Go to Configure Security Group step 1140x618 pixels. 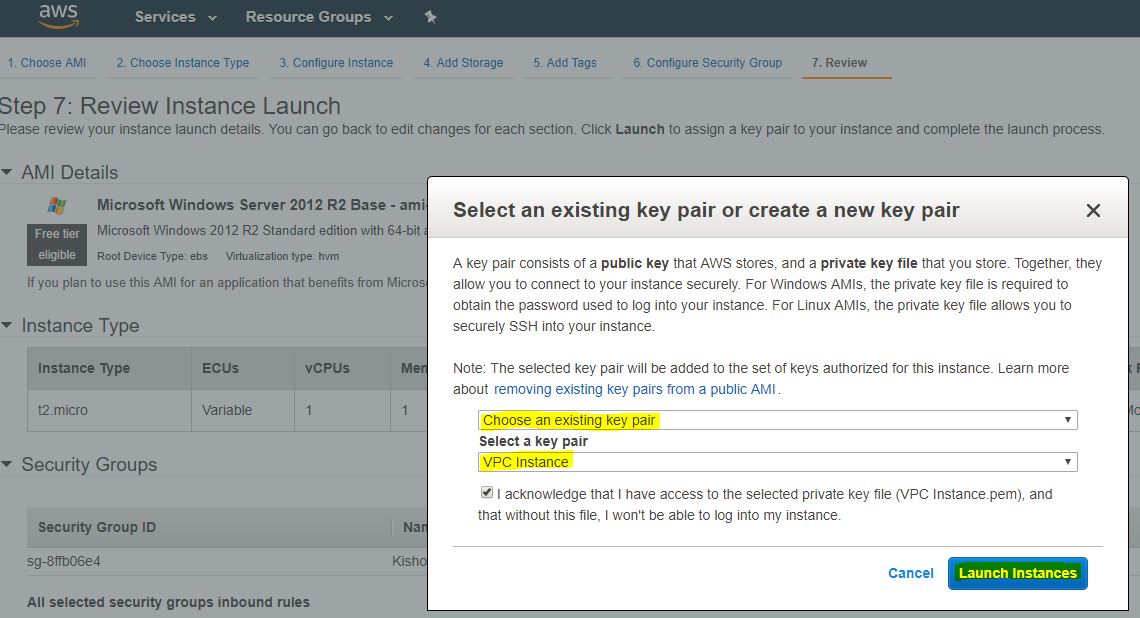pyautogui.click(x=707, y=62)
